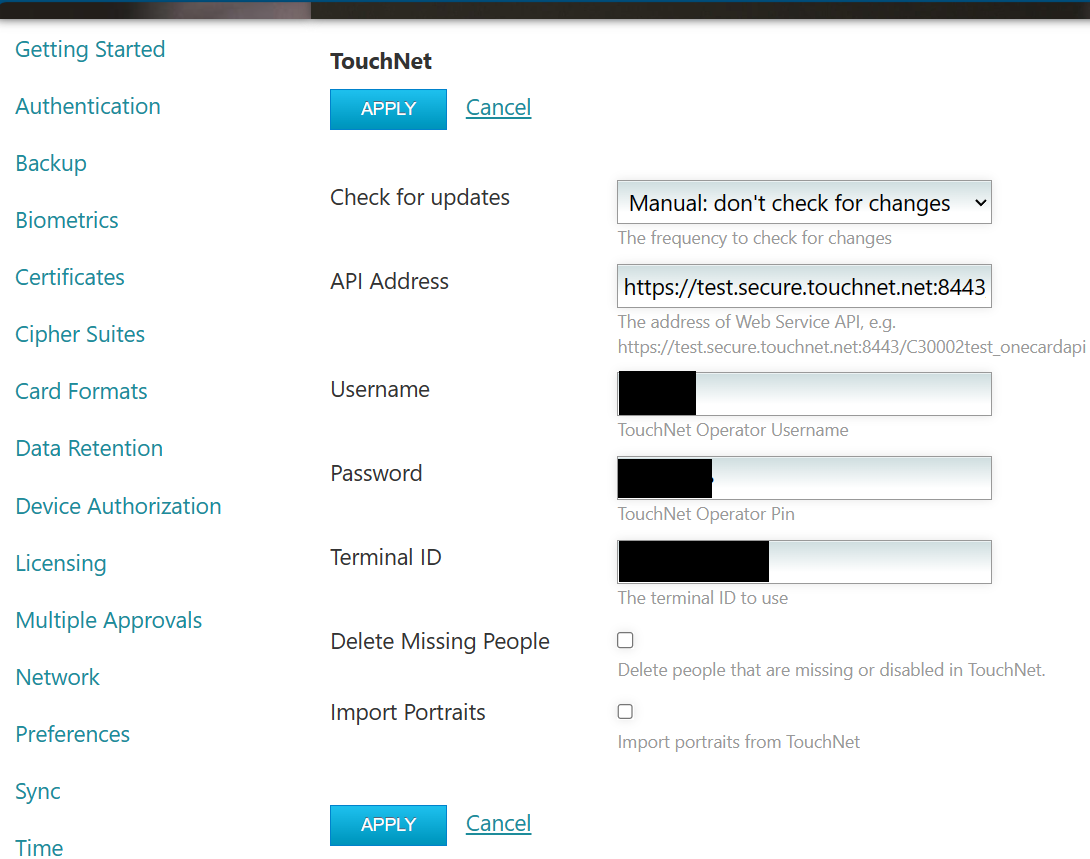Open Biometrics settings
This screenshot has width=1090, height=859.
[67, 220]
